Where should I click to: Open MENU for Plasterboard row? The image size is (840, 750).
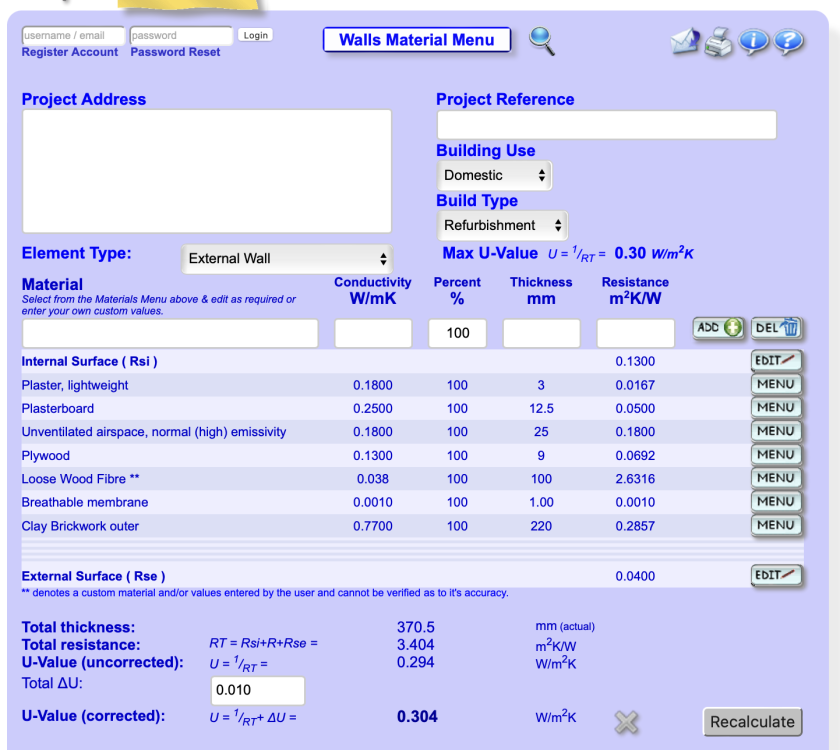(x=776, y=408)
